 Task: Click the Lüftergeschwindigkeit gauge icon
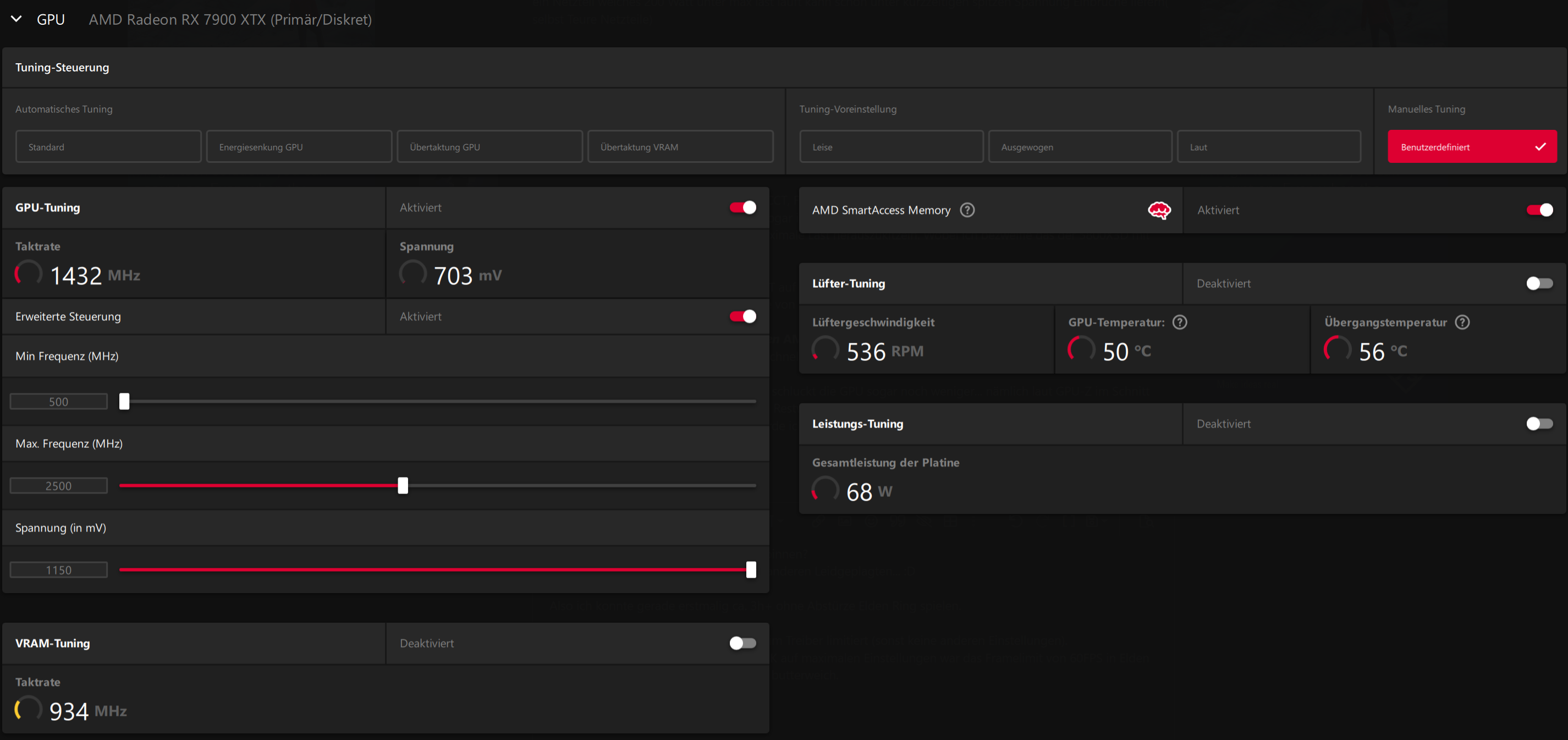click(826, 349)
